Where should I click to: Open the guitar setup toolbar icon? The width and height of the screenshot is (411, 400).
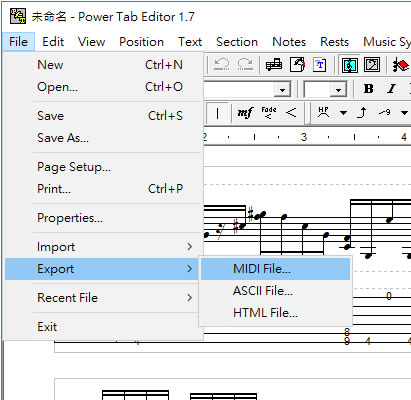point(274,65)
